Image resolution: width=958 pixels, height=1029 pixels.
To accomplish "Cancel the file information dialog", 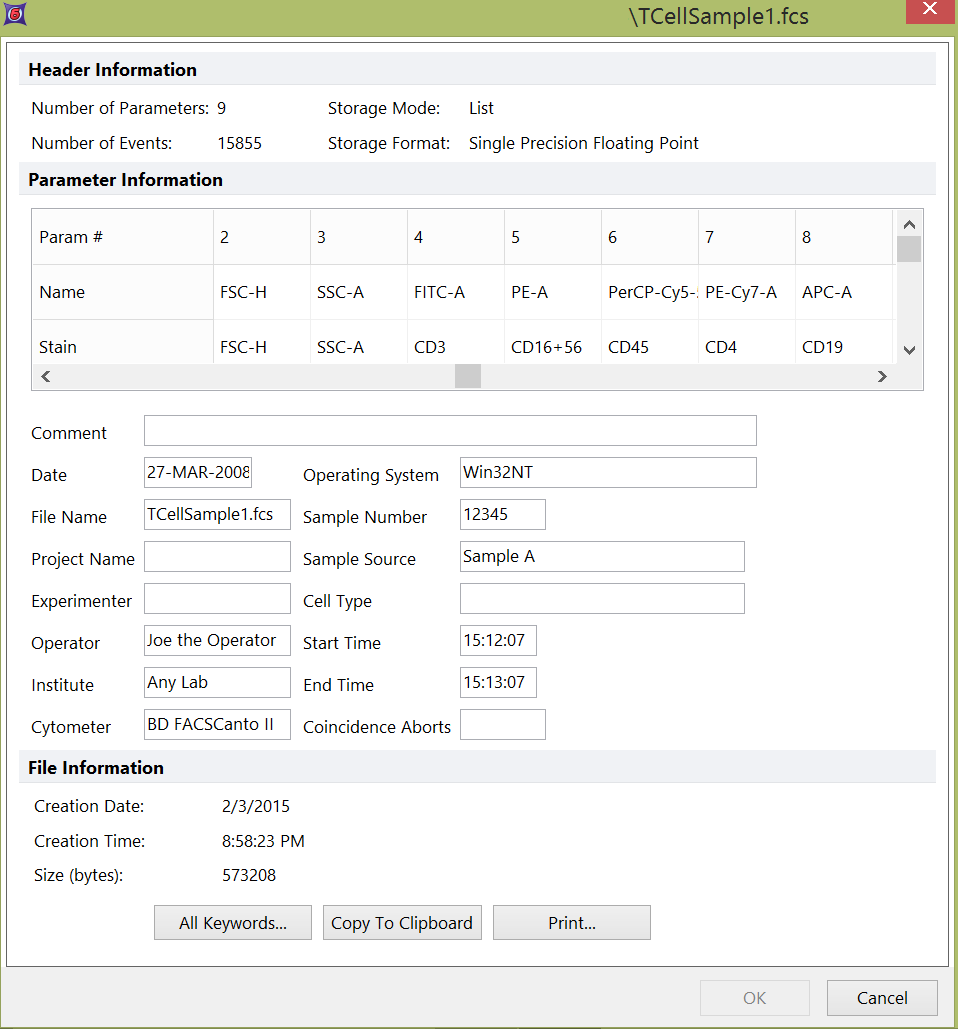I will [882, 997].
